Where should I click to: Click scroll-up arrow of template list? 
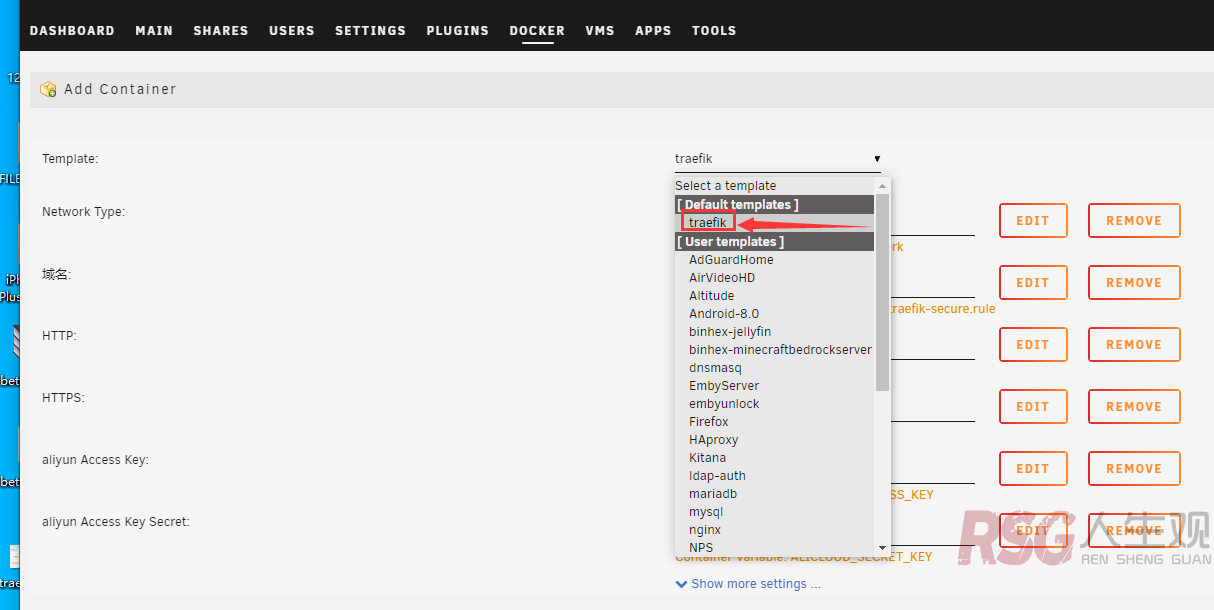882,186
